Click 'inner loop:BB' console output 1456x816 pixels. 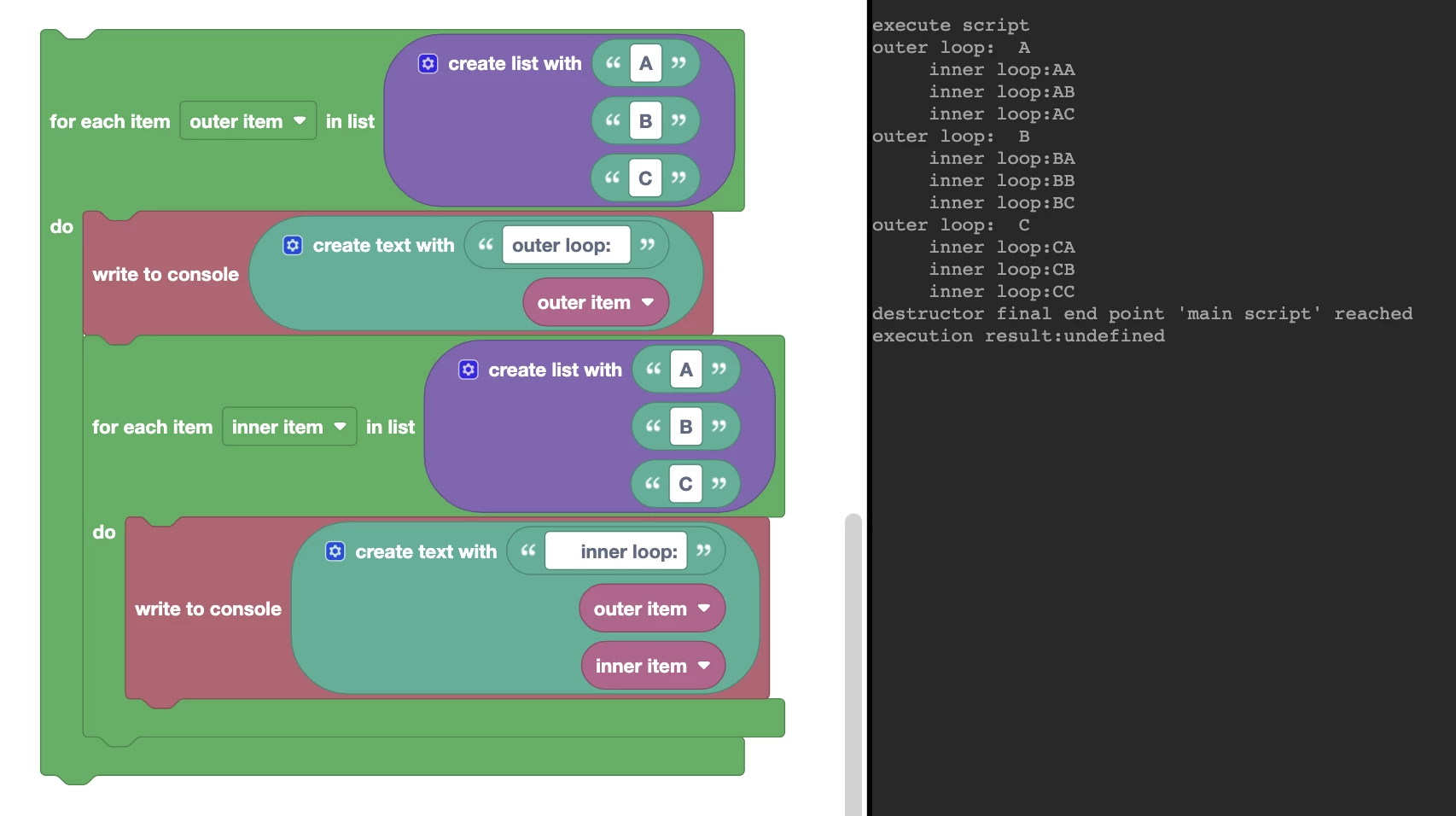[1002, 181]
